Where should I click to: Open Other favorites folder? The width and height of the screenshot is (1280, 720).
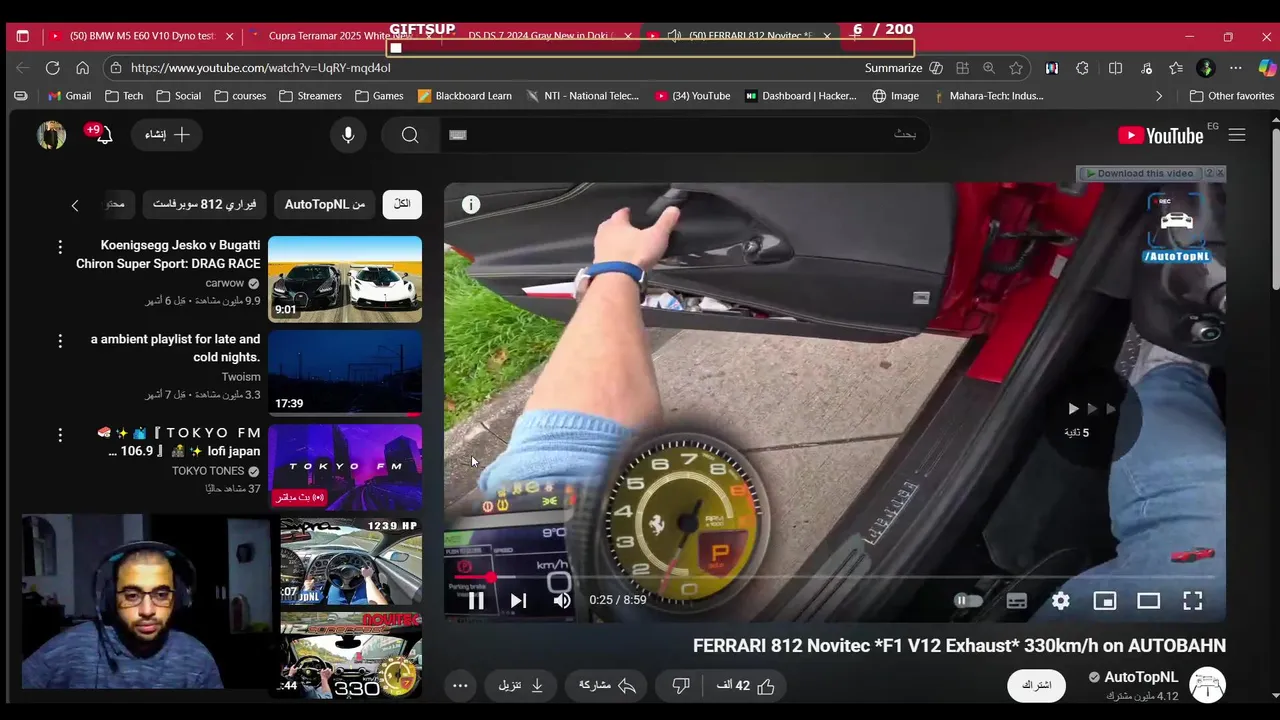(1231, 96)
